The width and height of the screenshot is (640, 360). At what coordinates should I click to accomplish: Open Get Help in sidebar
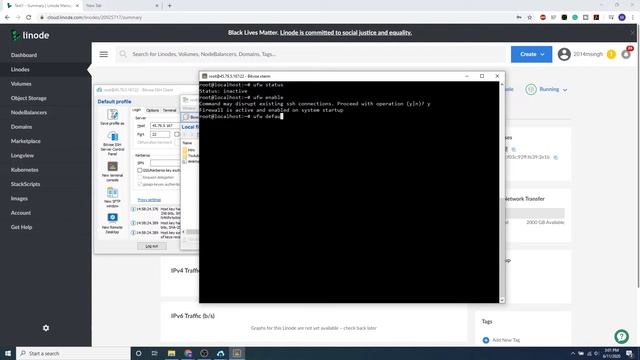[21, 227]
